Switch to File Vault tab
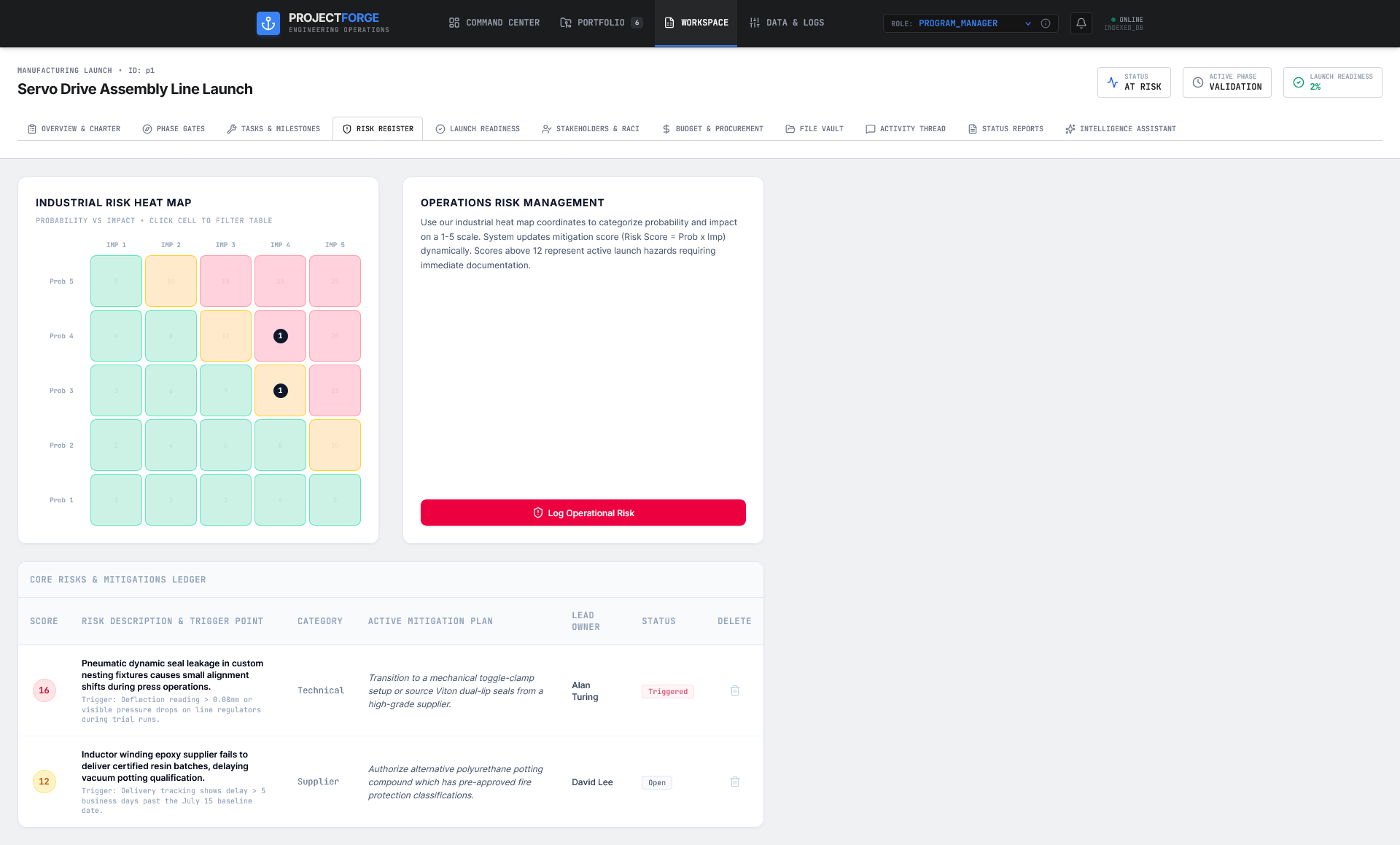The height and width of the screenshot is (845, 1400). point(814,129)
